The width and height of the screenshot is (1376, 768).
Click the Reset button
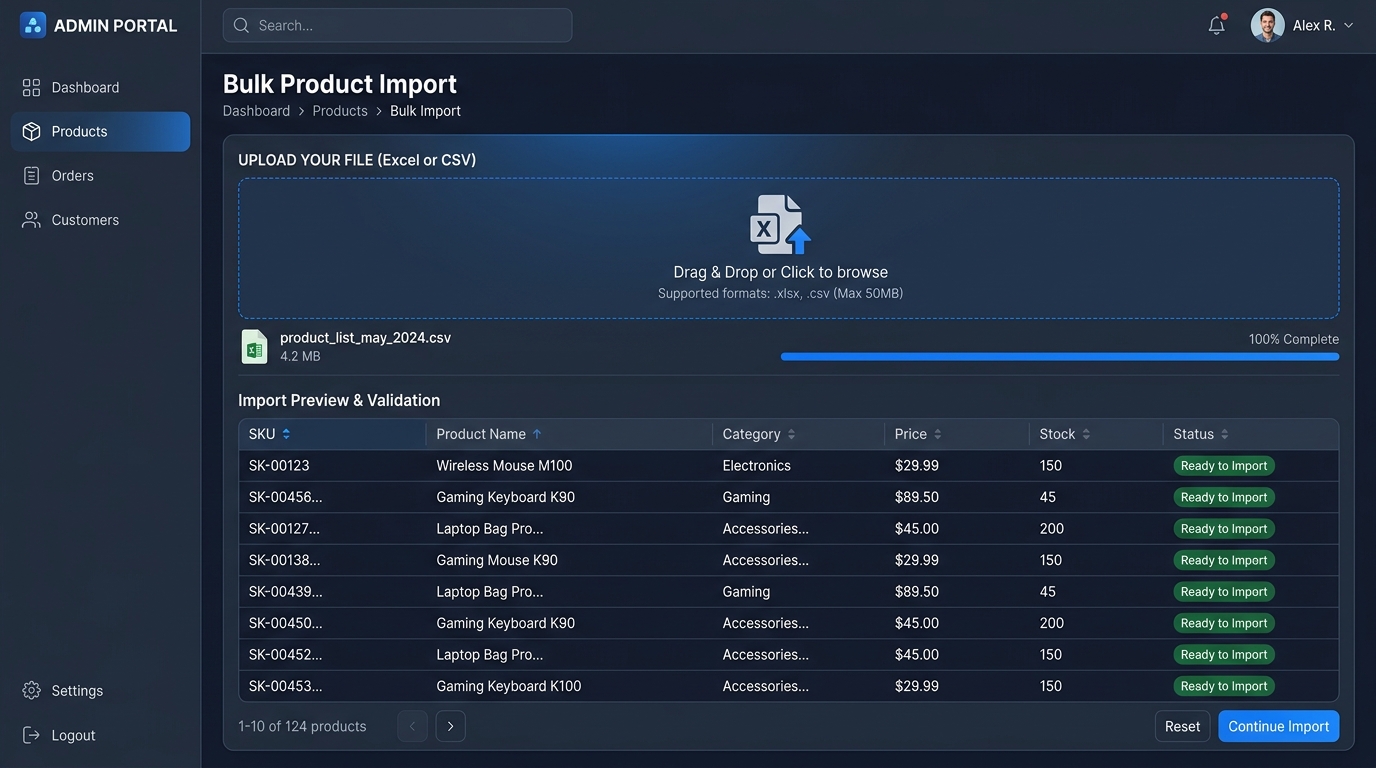1182,726
